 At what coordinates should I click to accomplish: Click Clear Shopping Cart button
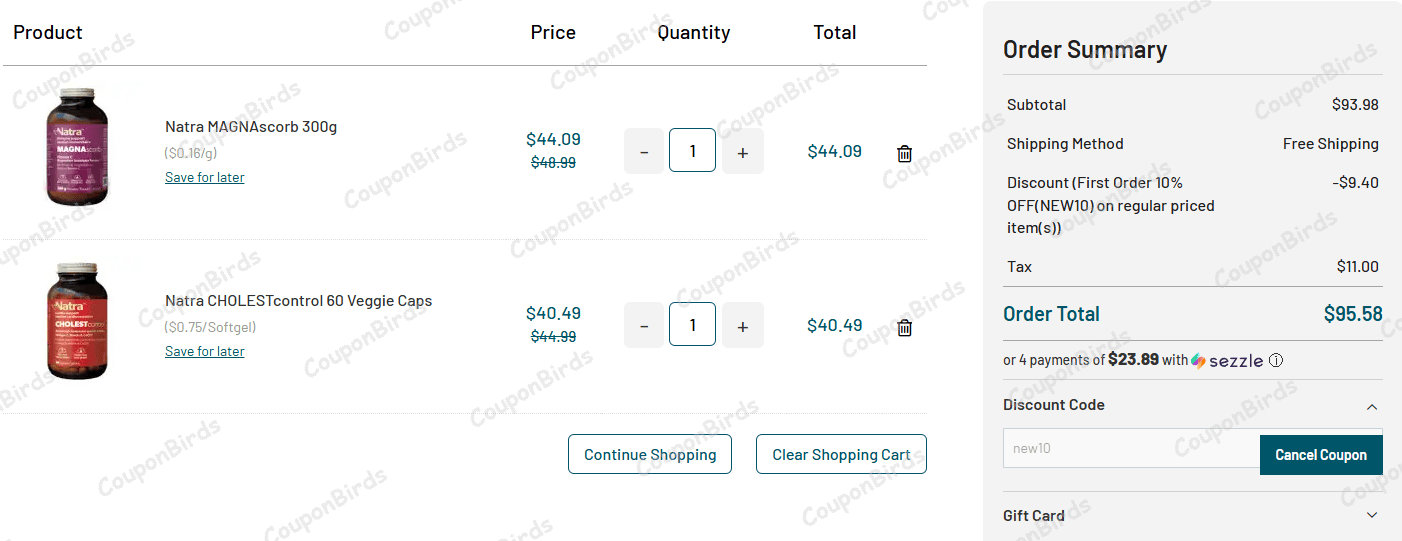[841, 454]
